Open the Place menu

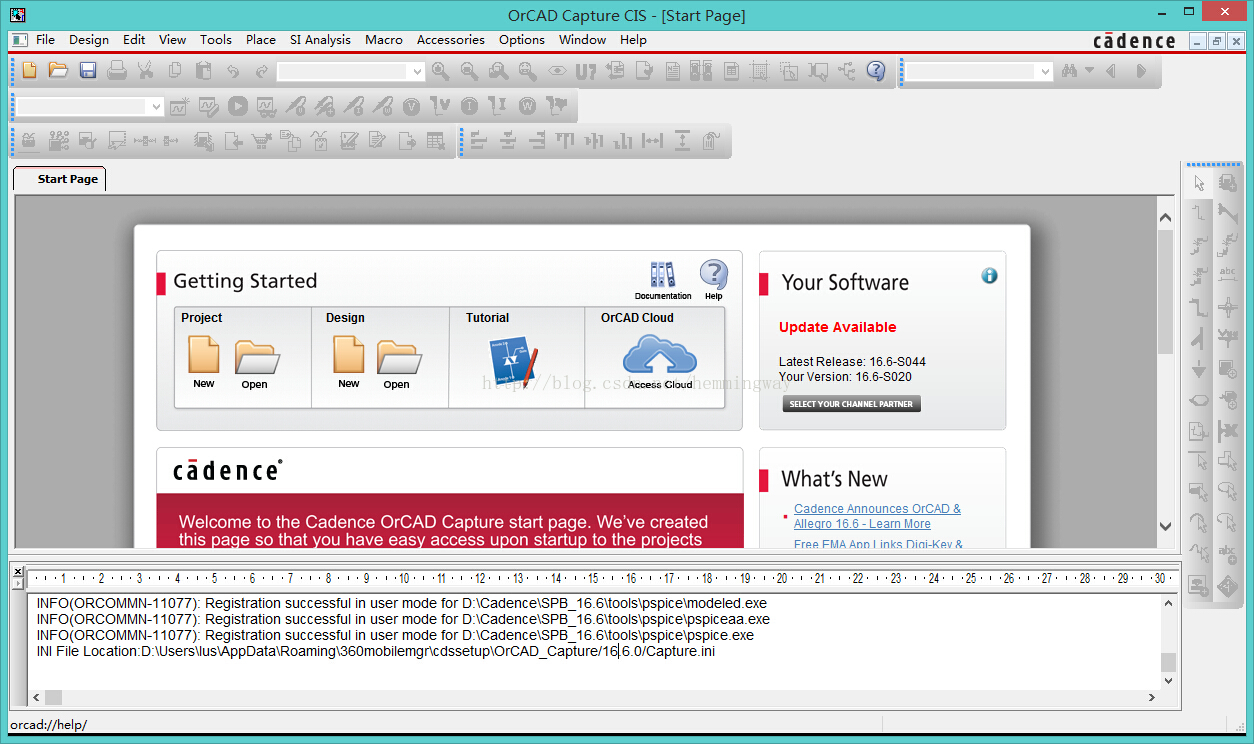click(x=261, y=40)
